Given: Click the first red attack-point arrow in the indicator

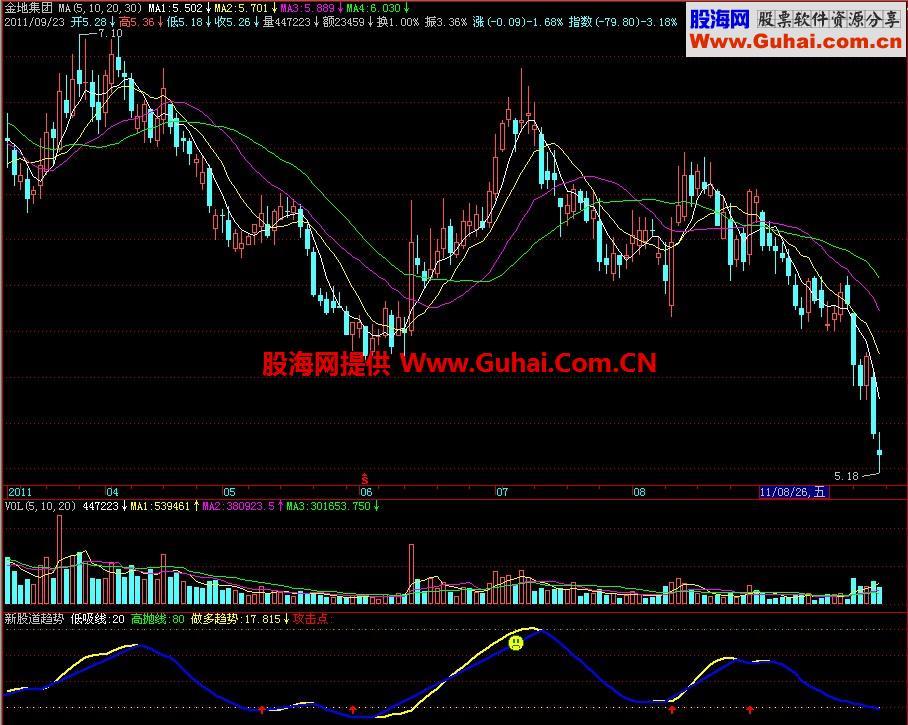Looking at the screenshot, I should [x=262, y=709].
